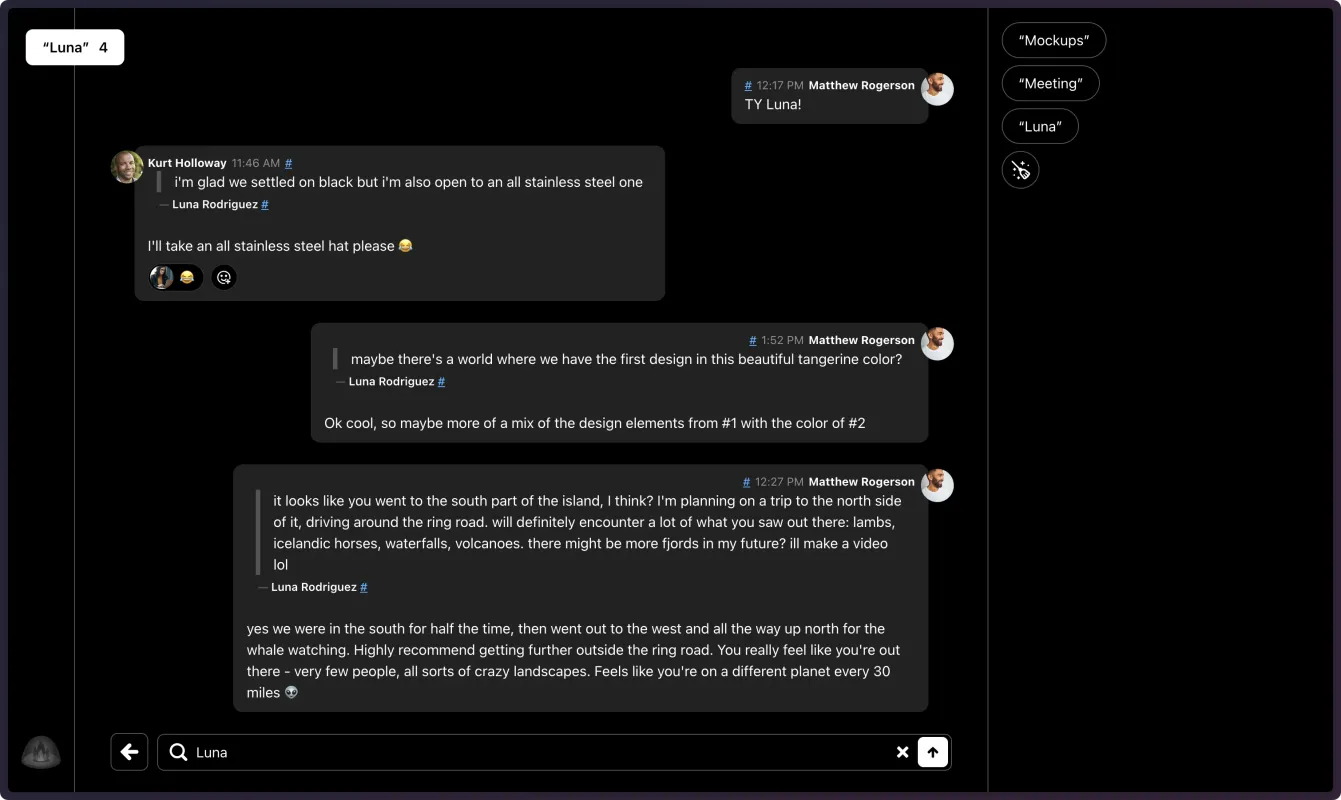Submit search with the up arrow button
1341x800 pixels.
933,752
